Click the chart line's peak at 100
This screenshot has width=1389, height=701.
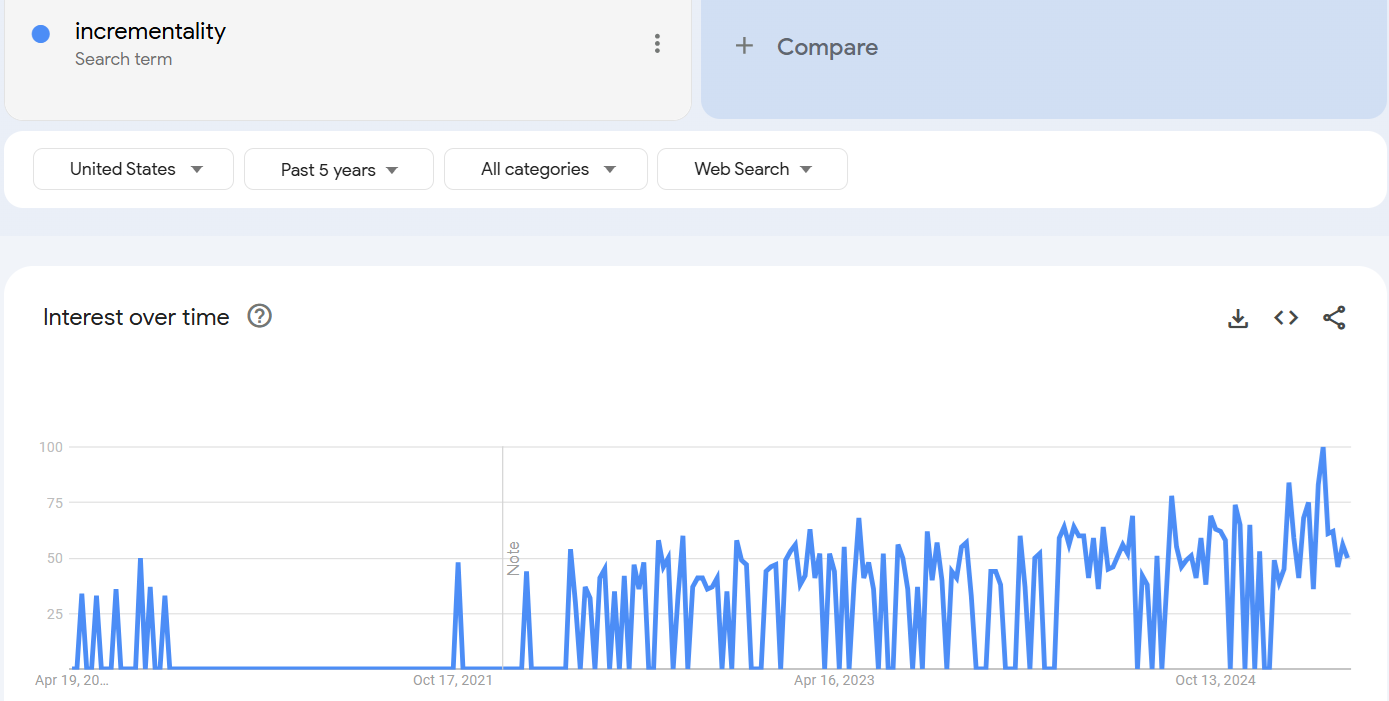[1323, 449]
